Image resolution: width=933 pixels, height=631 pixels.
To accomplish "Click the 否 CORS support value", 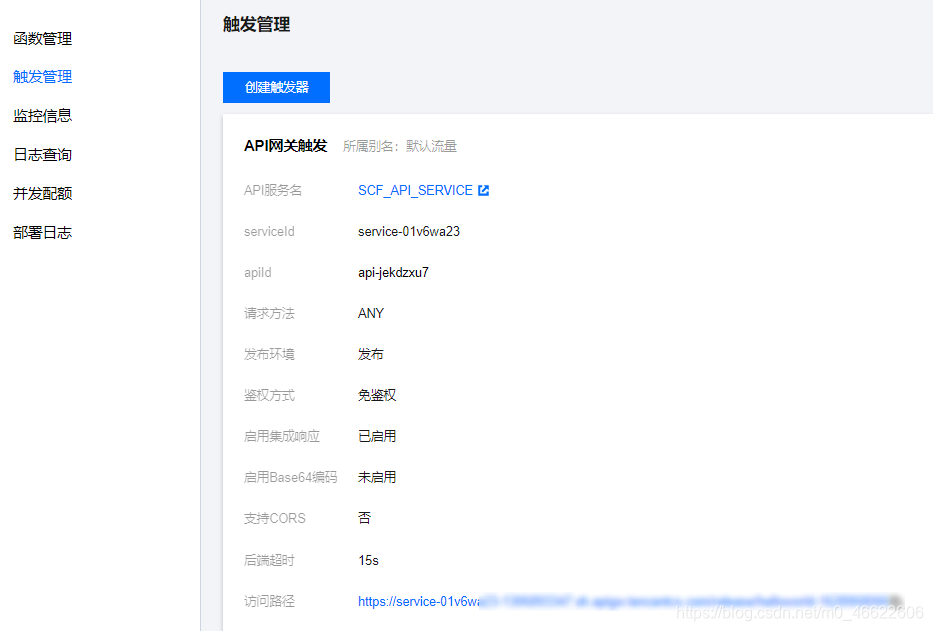I will point(364,518).
